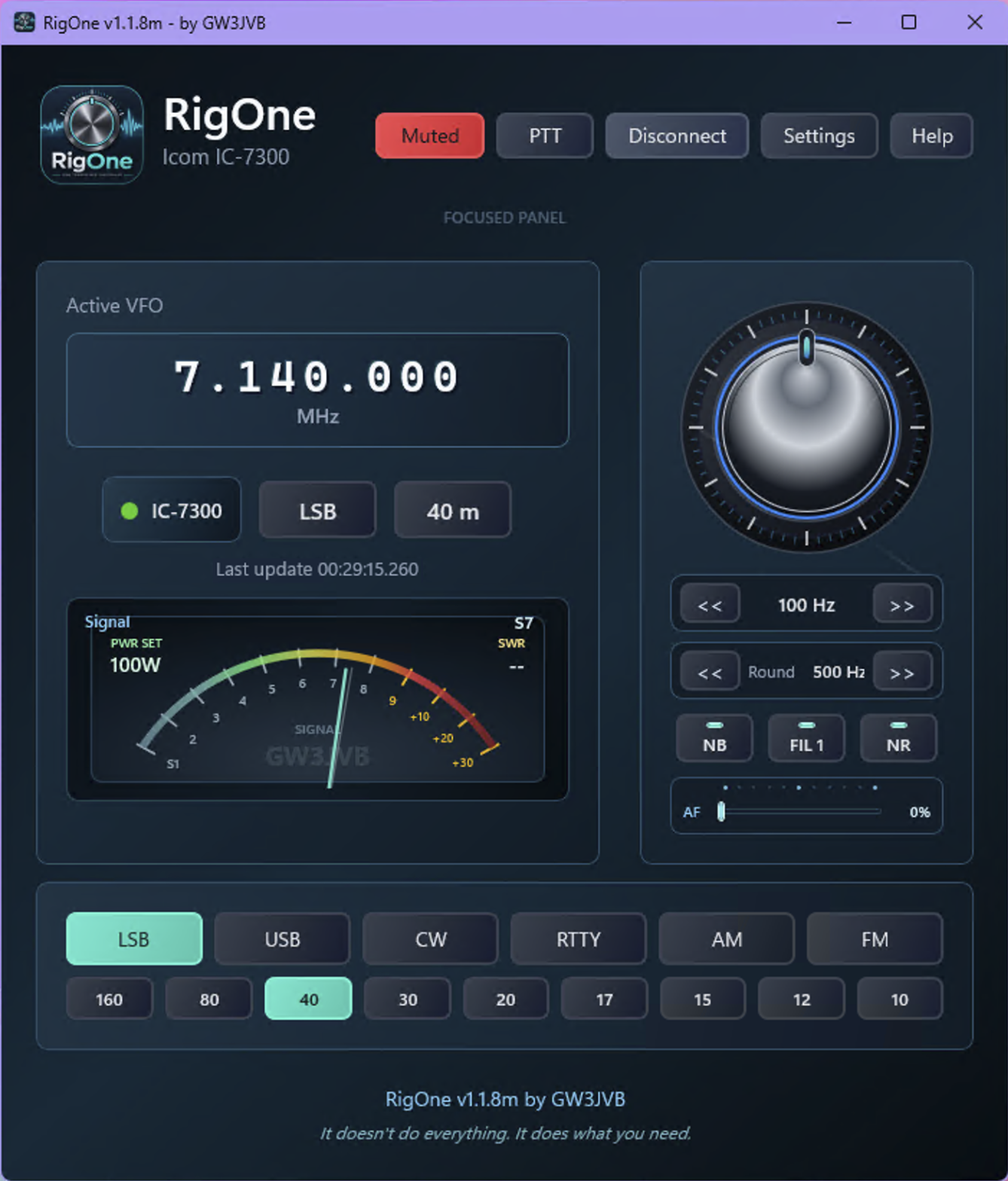The image size is (1008, 1181).
Task: Click the 100 Hz step value
Action: (806, 605)
